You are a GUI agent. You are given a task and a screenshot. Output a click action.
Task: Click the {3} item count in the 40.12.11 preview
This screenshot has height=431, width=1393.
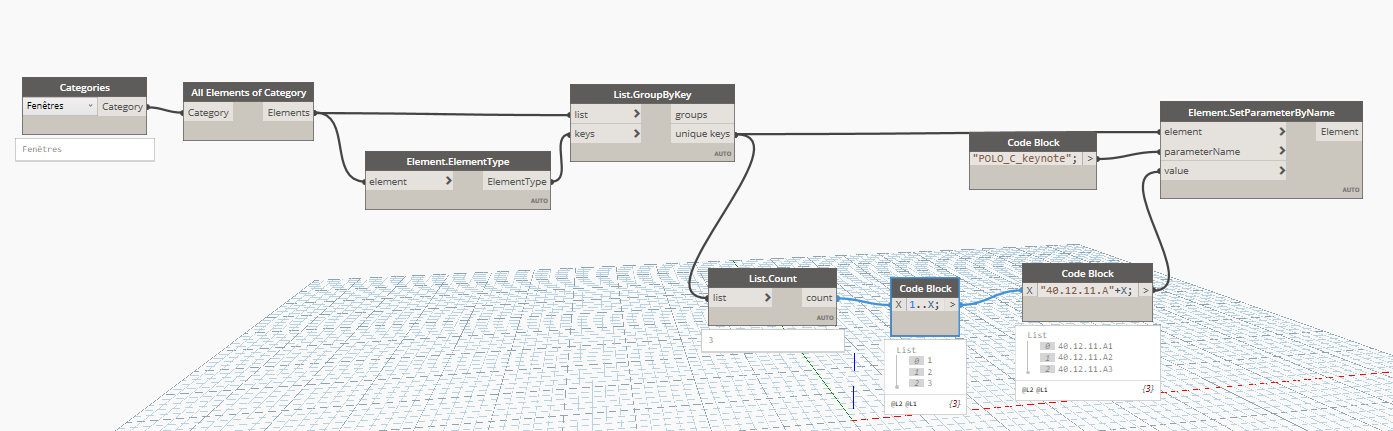point(1148,387)
